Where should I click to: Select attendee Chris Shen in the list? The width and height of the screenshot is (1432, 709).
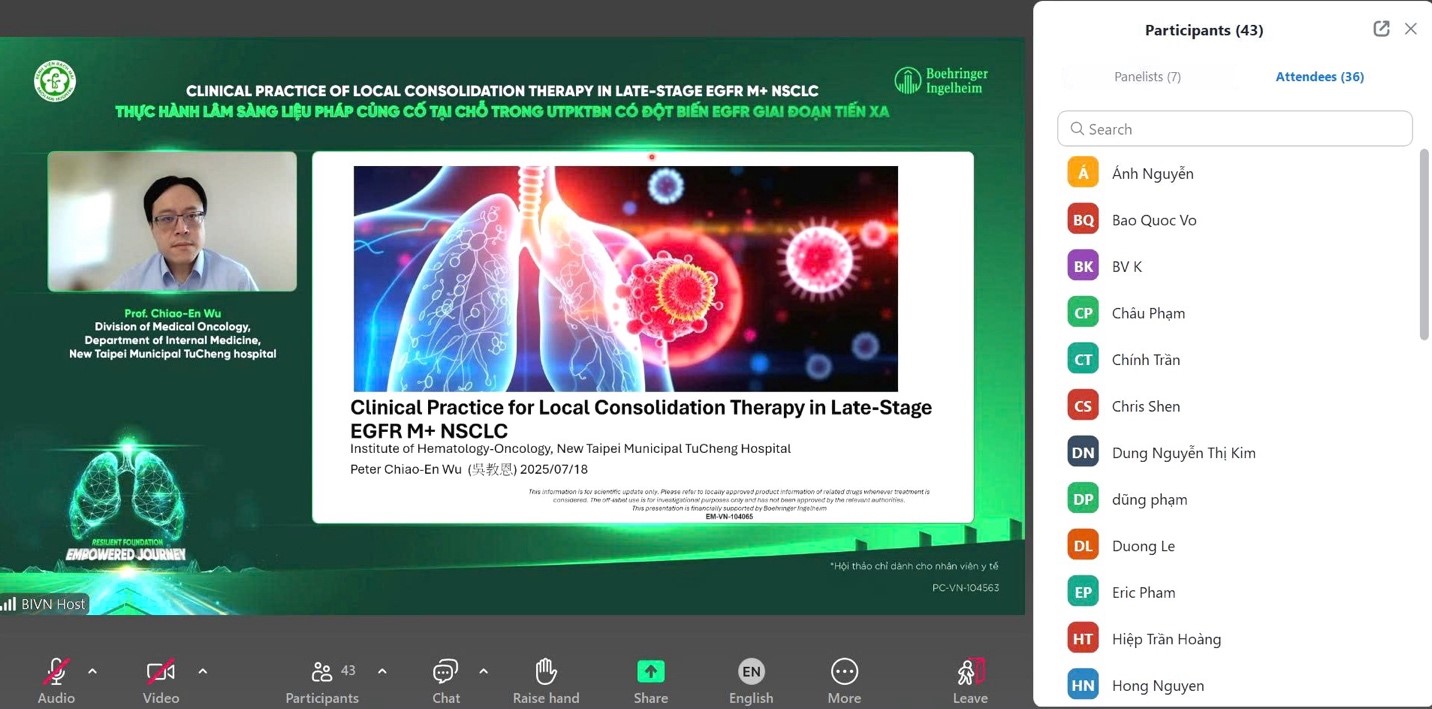pos(1145,406)
